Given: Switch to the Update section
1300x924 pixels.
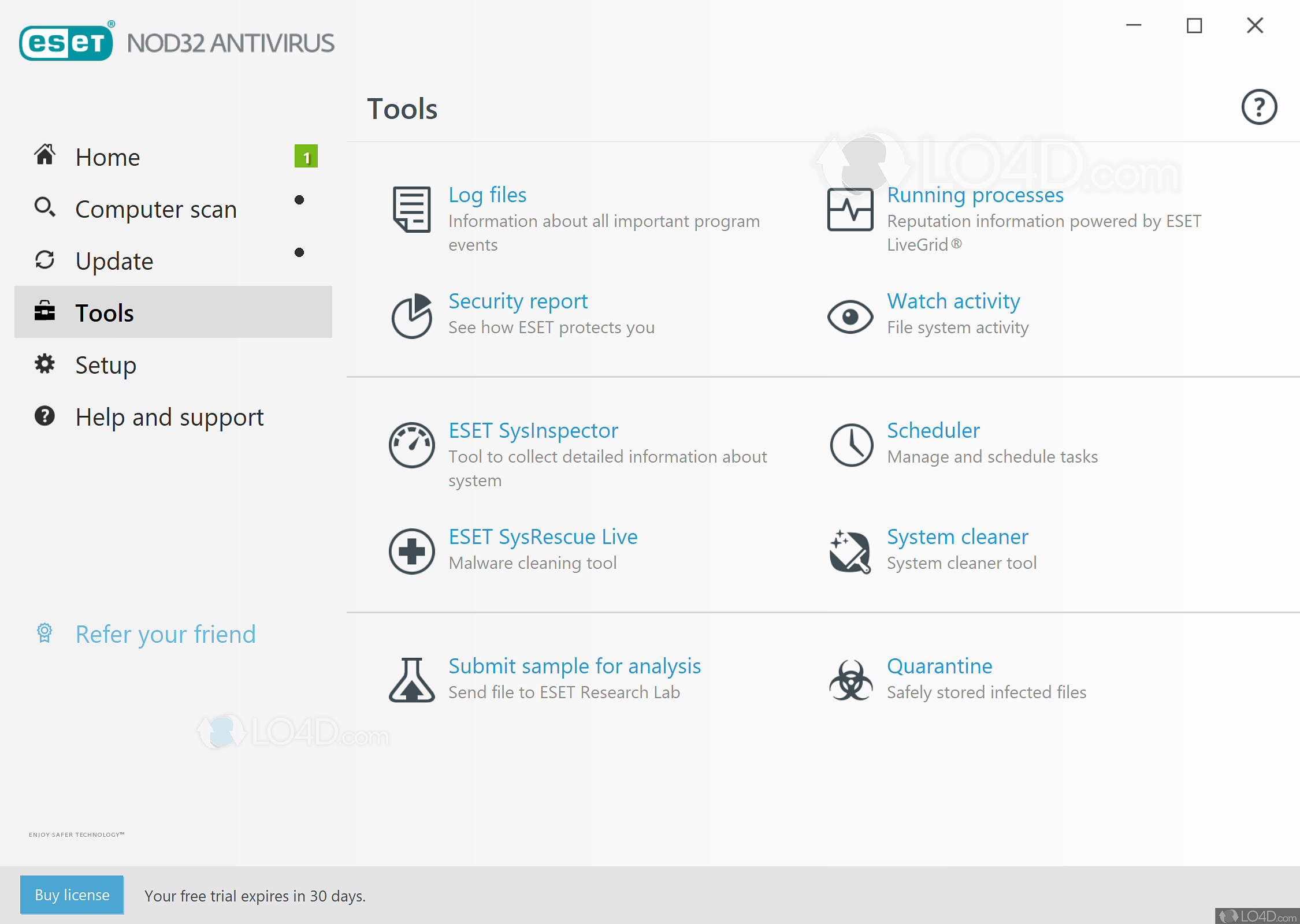Looking at the screenshot, I should pos(114,261).
